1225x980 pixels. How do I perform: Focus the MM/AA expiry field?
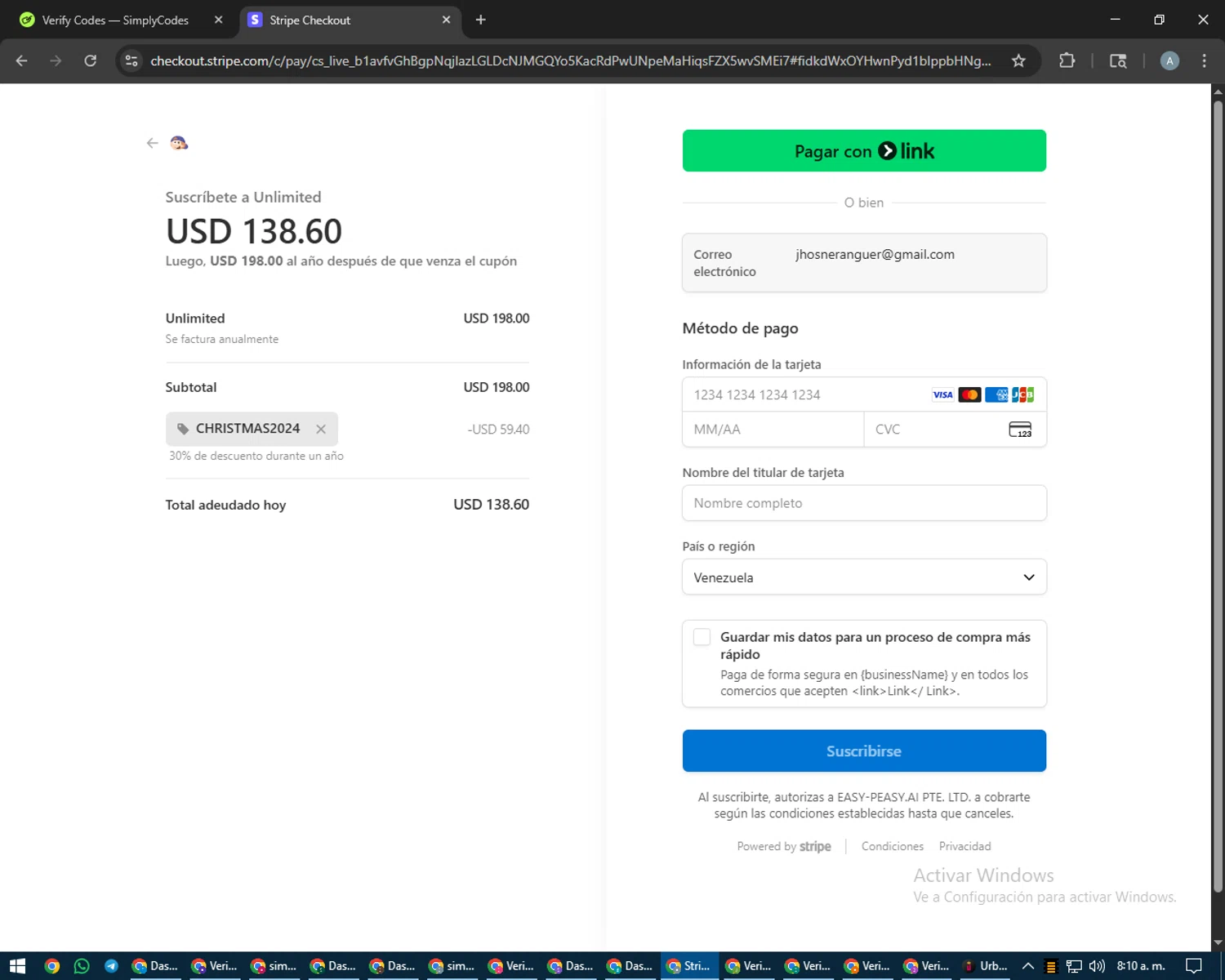tap(773, 430)
